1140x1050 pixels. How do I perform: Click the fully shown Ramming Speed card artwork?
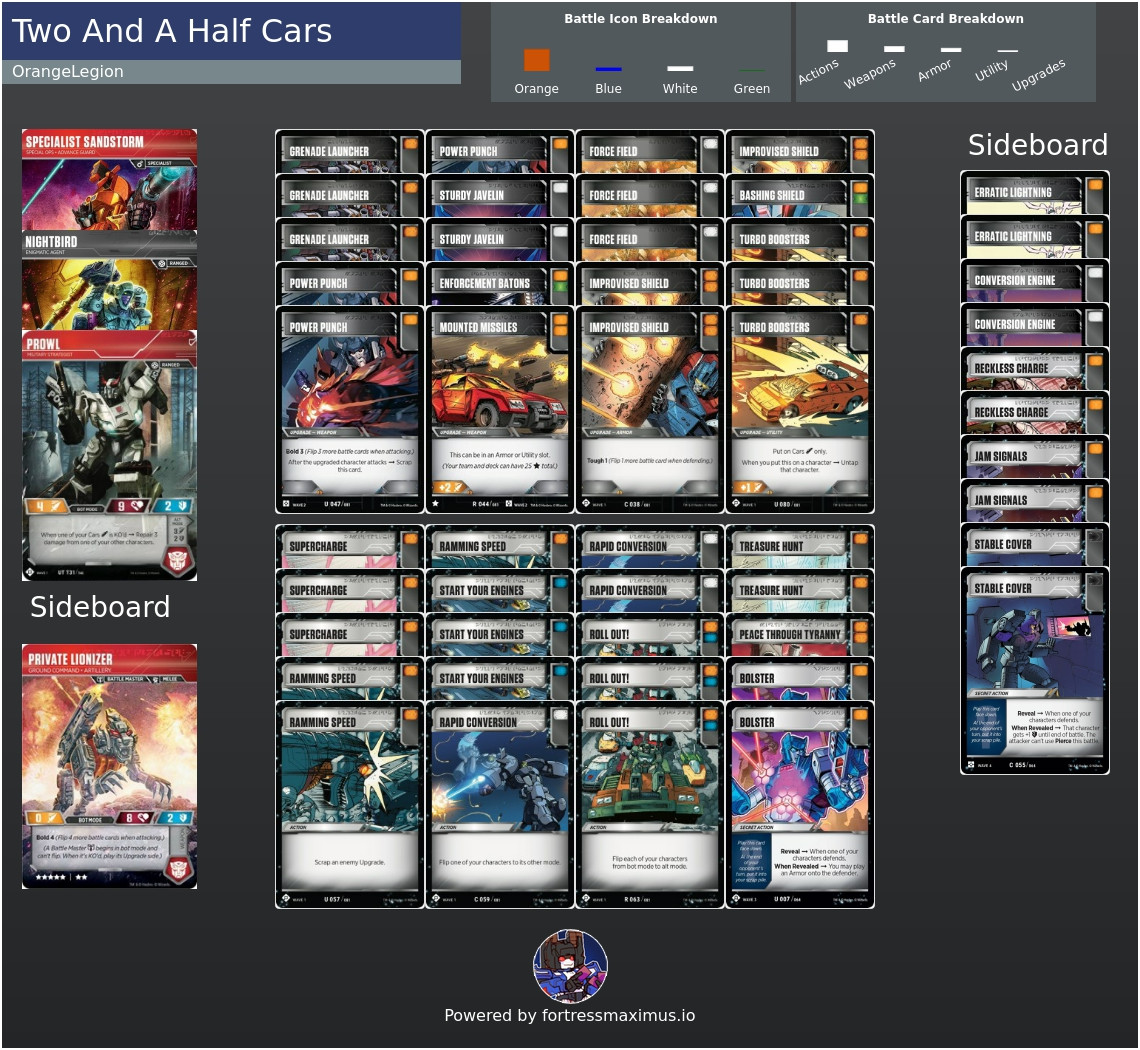(x=350, y=780)
